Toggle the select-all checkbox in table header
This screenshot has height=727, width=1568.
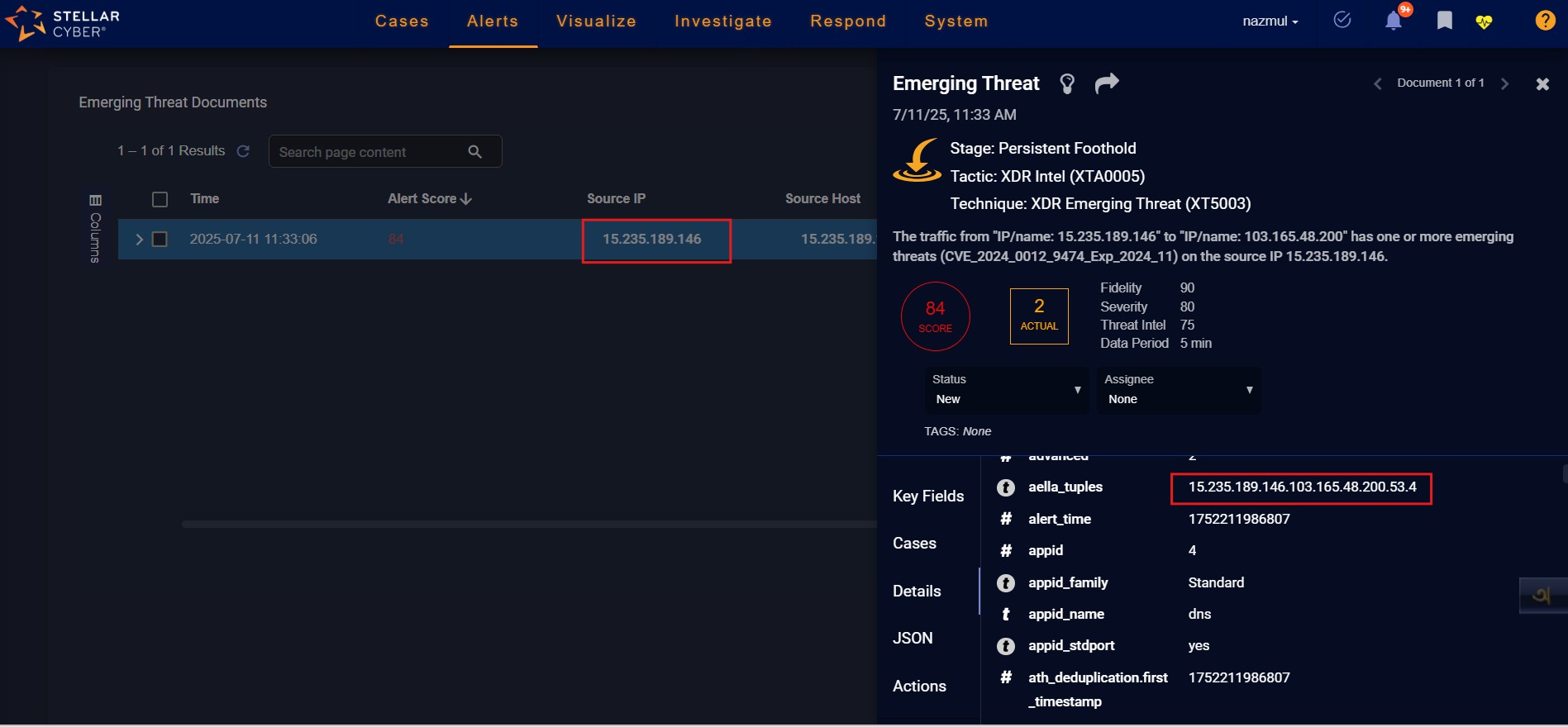coord(160,199)
